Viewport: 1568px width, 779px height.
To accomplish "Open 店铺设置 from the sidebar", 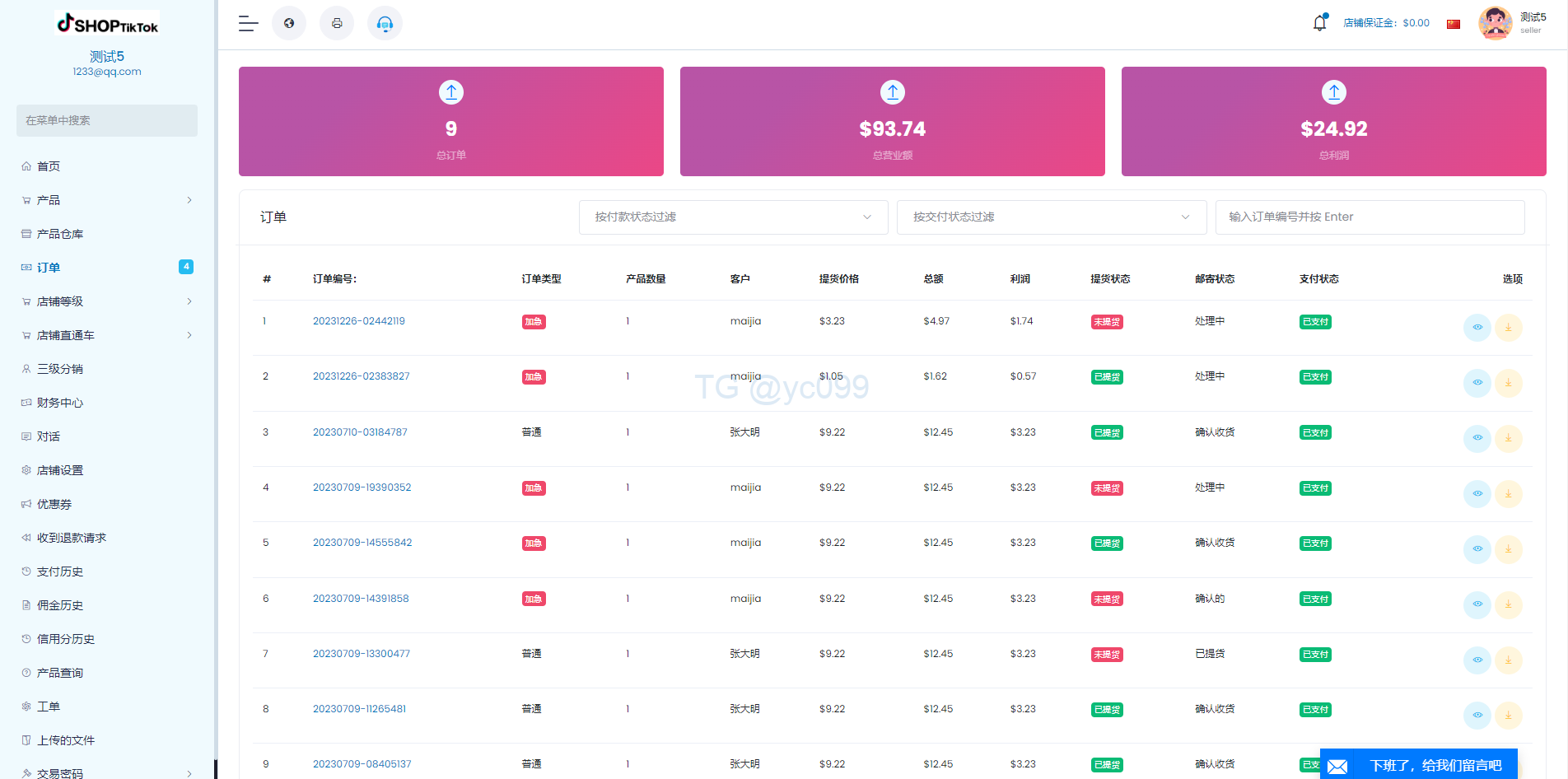I will (x=58, y=469).
